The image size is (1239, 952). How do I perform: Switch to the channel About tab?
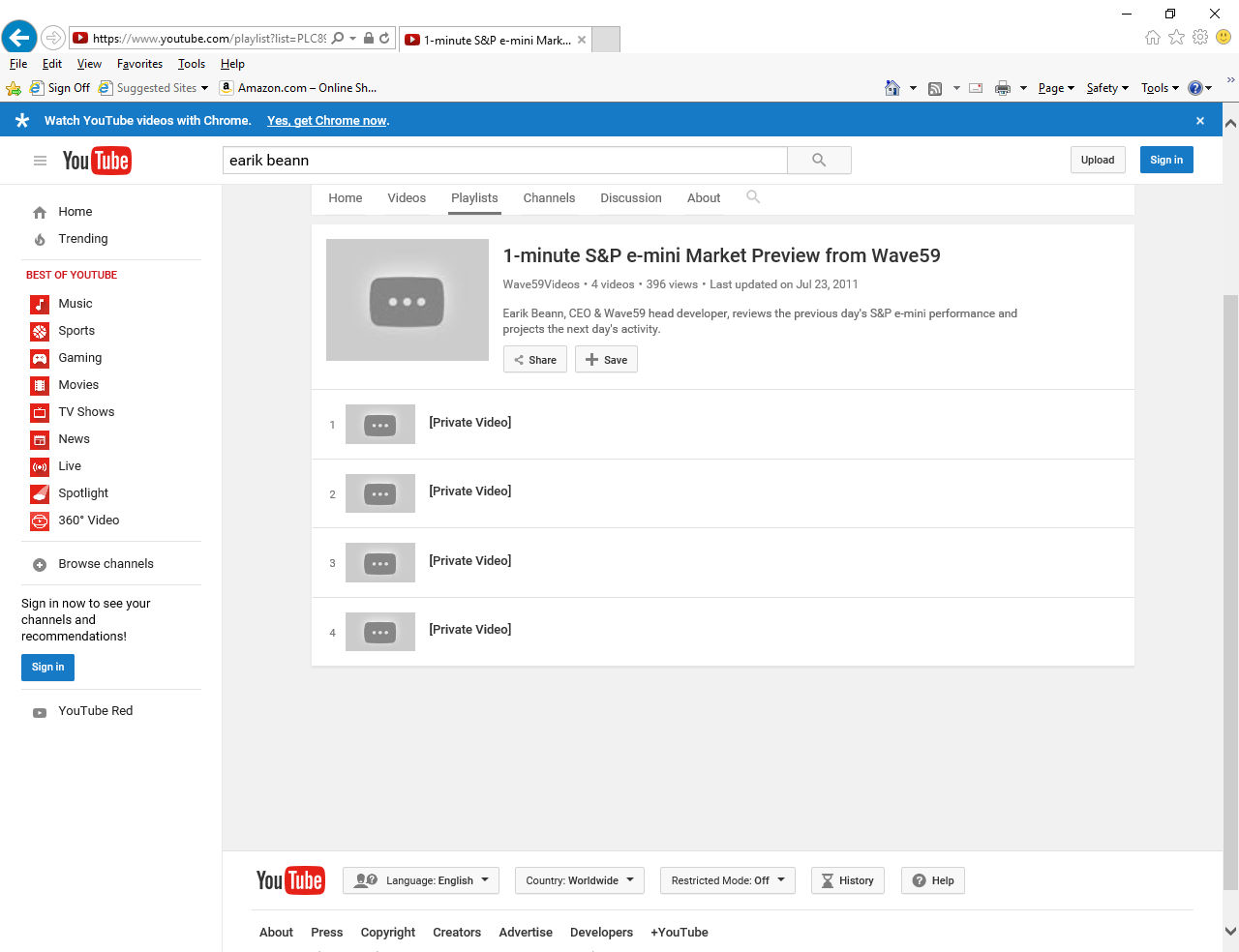click(704, 198)
